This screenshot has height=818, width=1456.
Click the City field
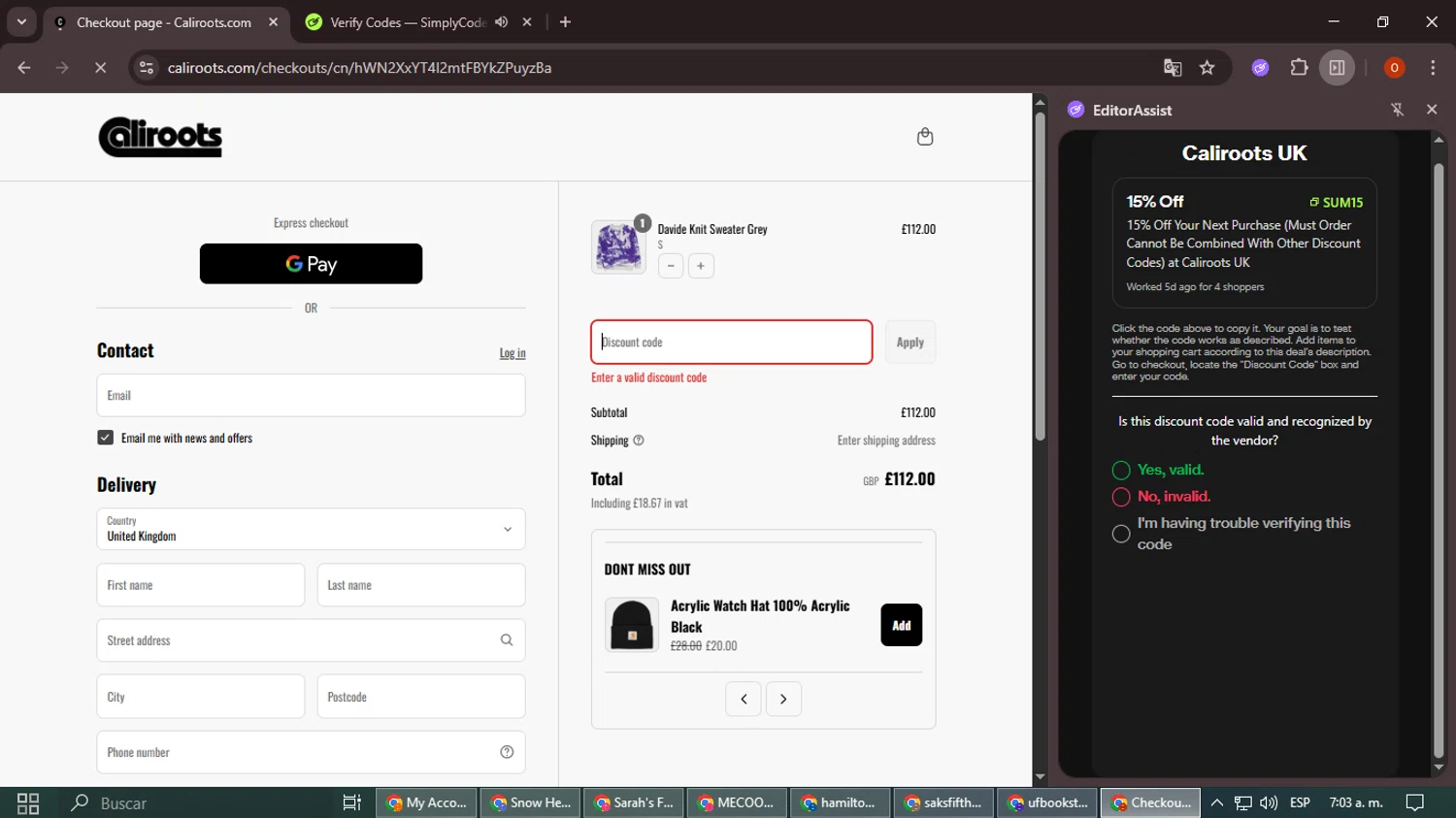pyautogui.click(x=201, y=697)
